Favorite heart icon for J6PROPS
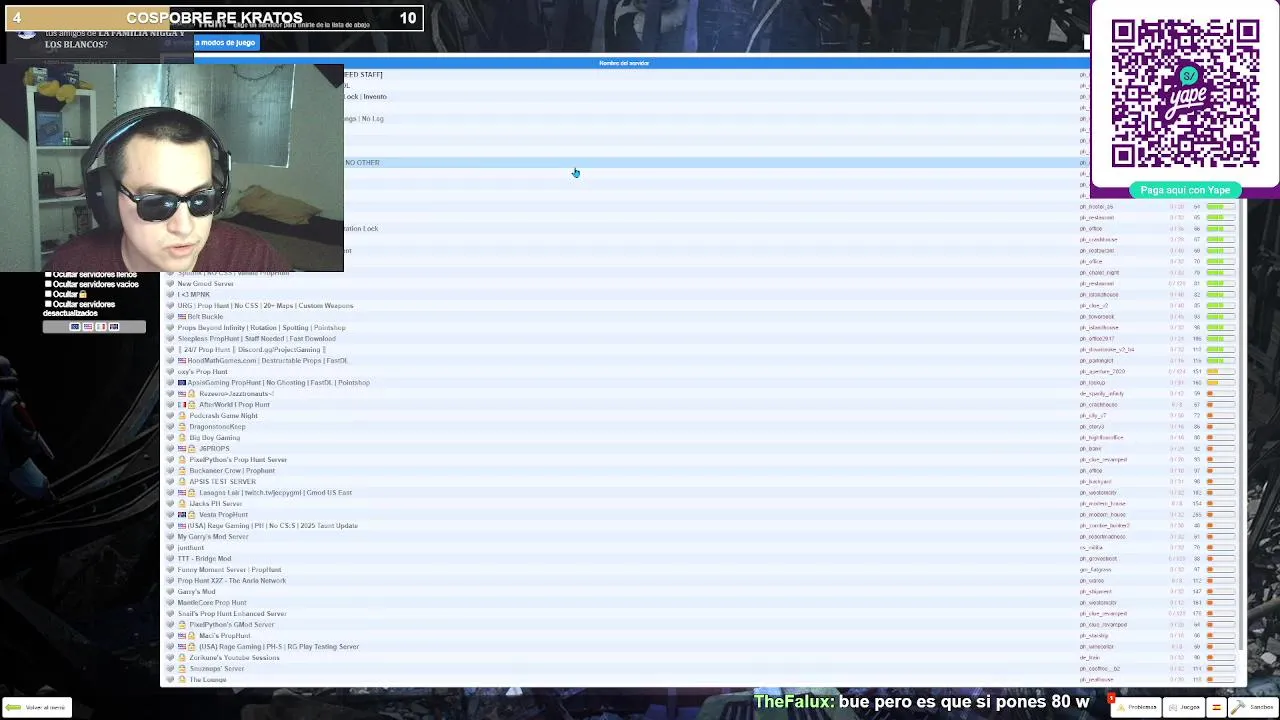Image resolution: width=1280 pixels, height=720 pixels. coord(170,449)
